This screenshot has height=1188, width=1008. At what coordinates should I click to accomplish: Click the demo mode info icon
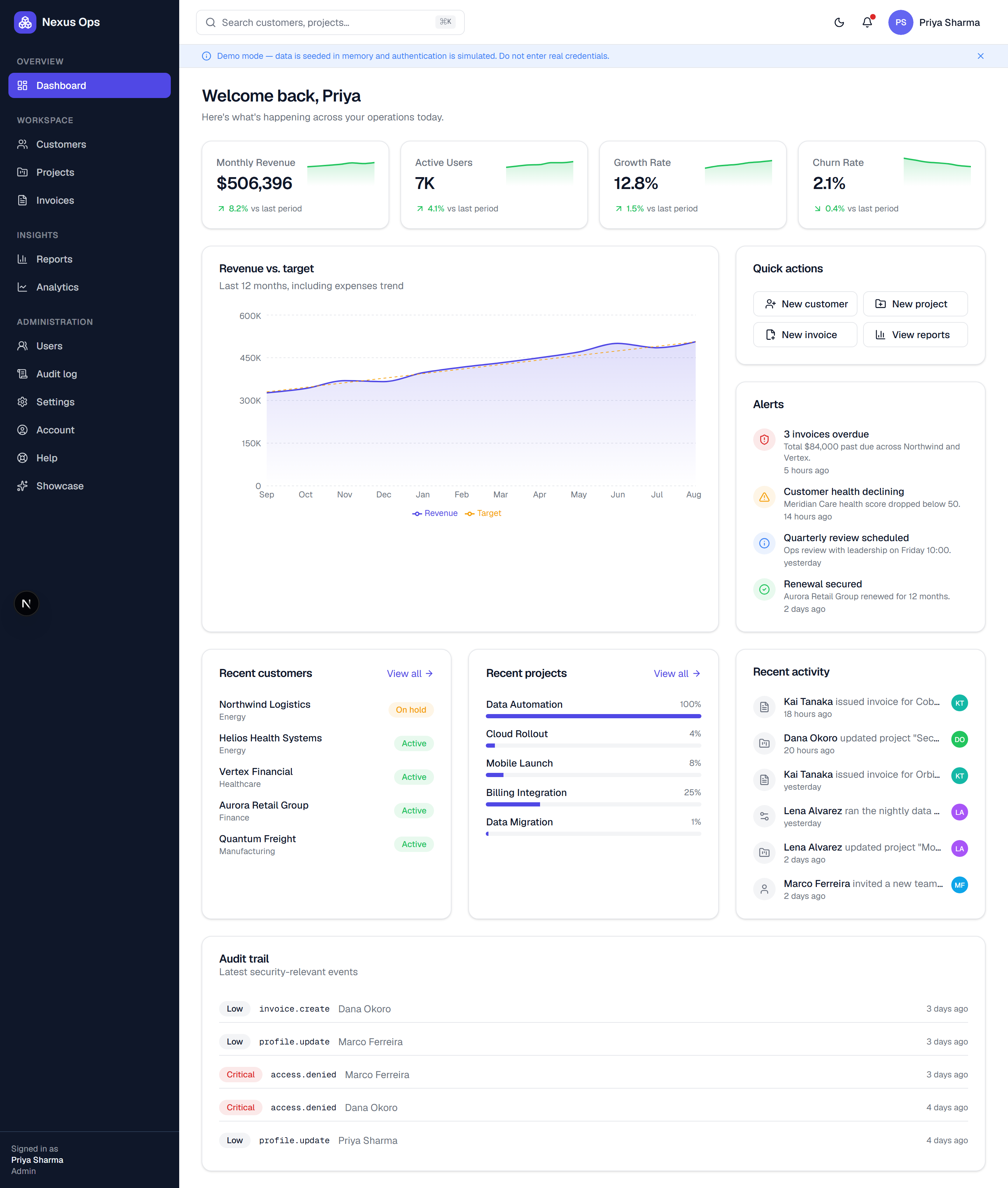click(x=206, y=56)
